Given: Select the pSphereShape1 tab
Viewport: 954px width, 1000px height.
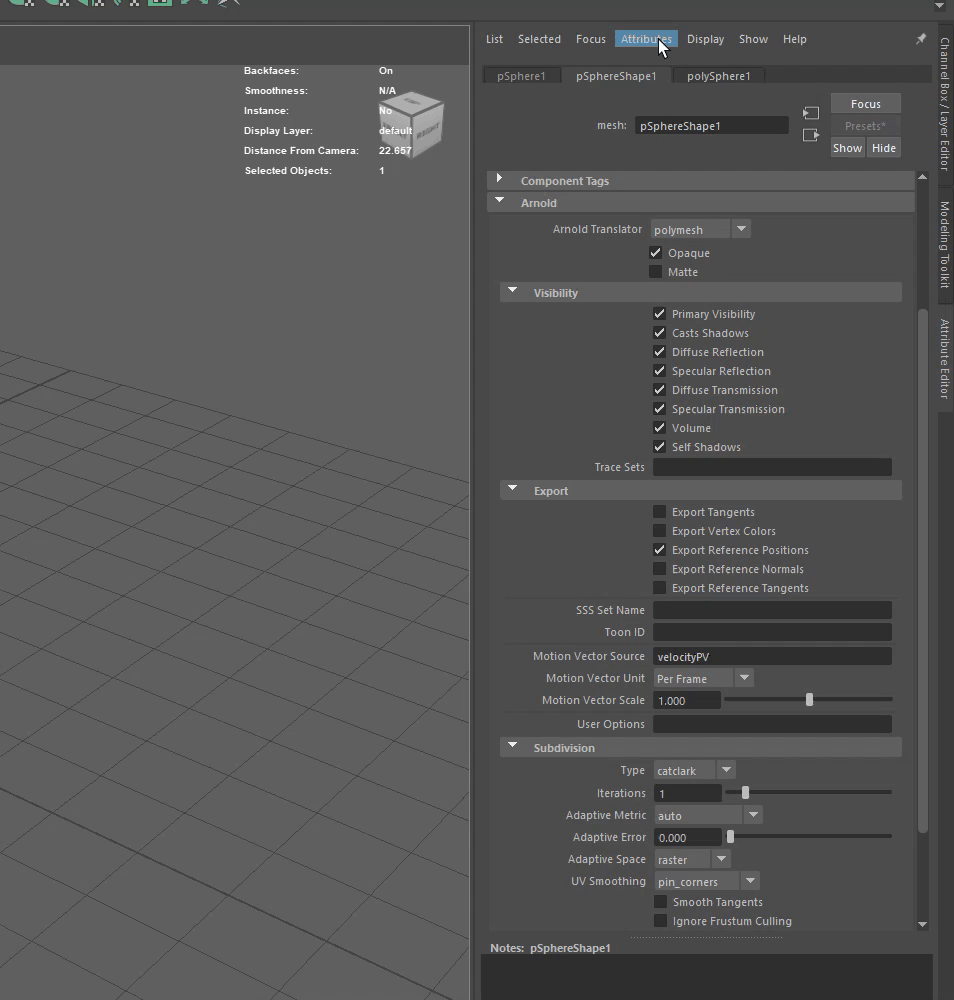Looking at the screenshot, I should tap(616, 76).
